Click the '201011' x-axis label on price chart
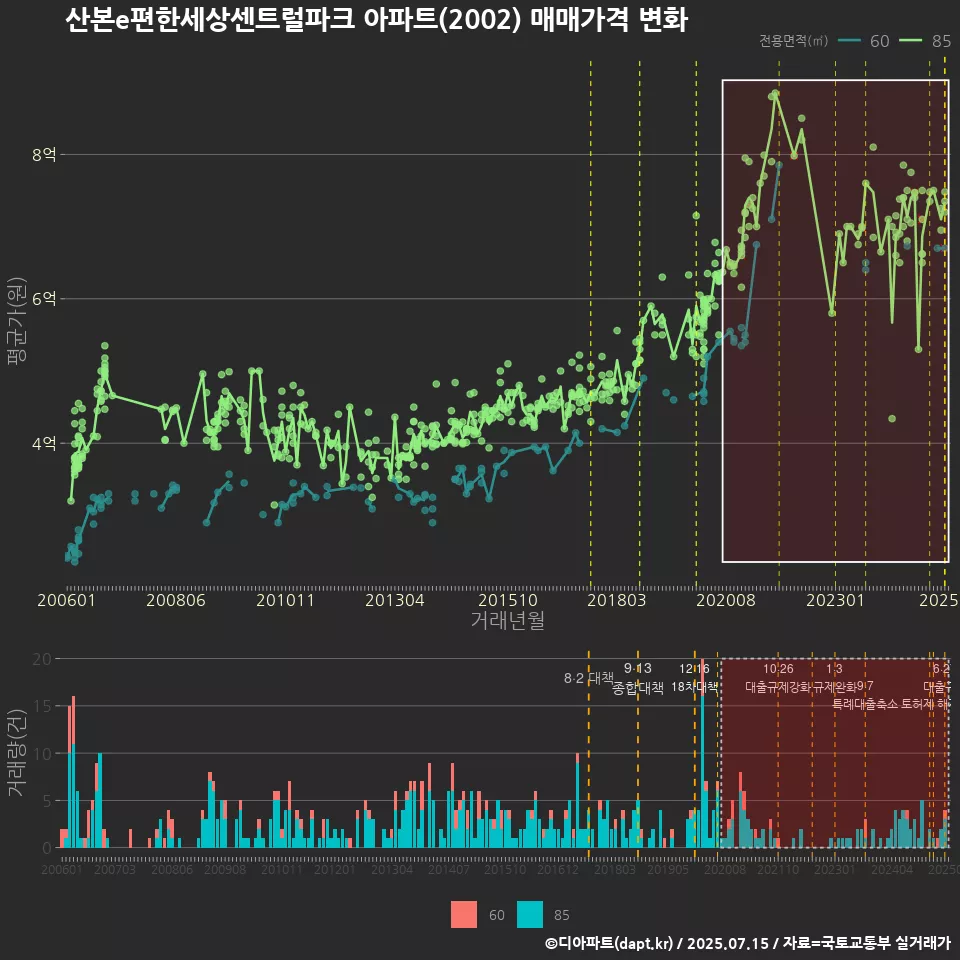This screenshot has height=960, width=960. (x=285, y=600)
